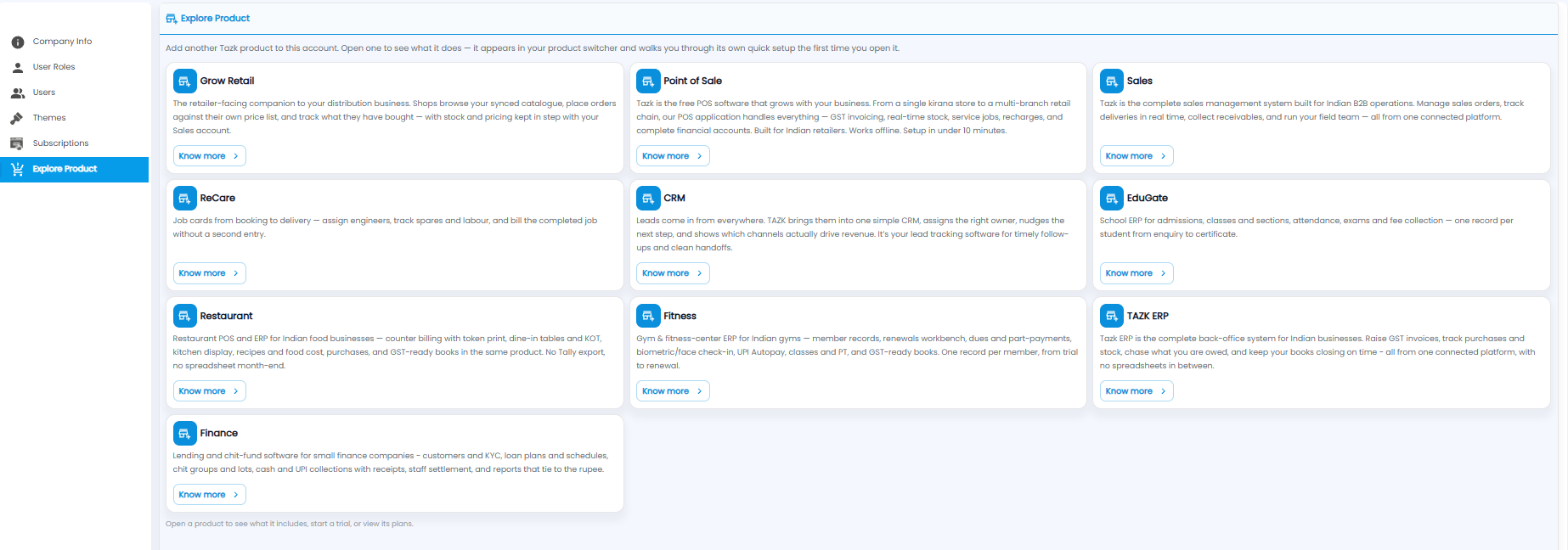The image size is (1568, 550).
Task: Click the Restaurant card title
Action: click(226, 316)
